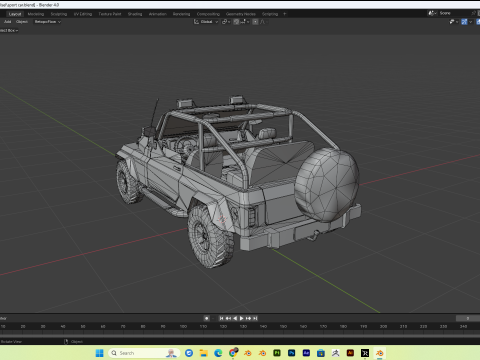
Task: Open the Add menu in viewport header
Action: click(7, 22)
